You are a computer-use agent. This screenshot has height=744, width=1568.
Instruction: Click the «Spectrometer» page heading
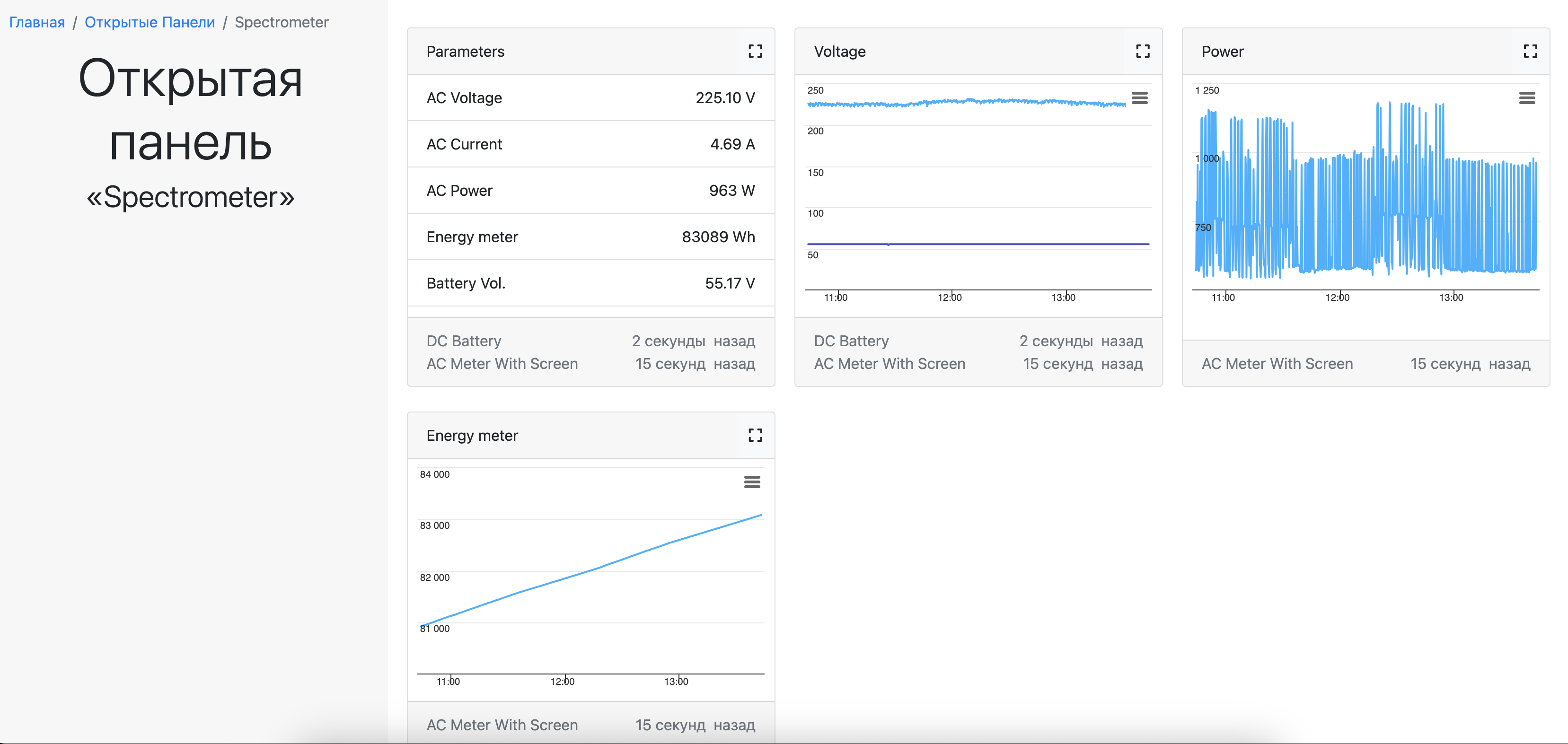191,197
